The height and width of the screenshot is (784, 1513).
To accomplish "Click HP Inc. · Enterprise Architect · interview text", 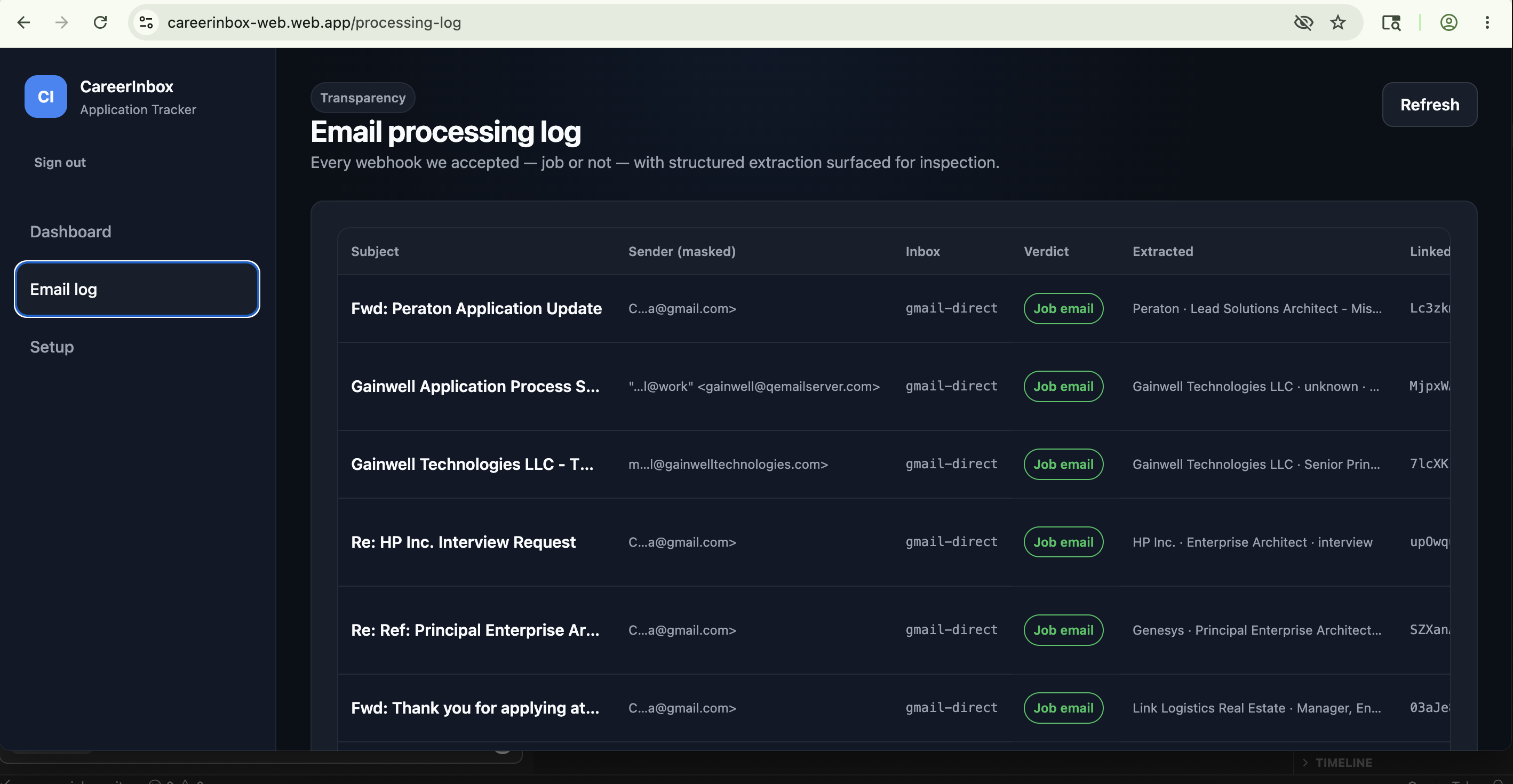I will pyautogui.click(x=1252, y=542).
